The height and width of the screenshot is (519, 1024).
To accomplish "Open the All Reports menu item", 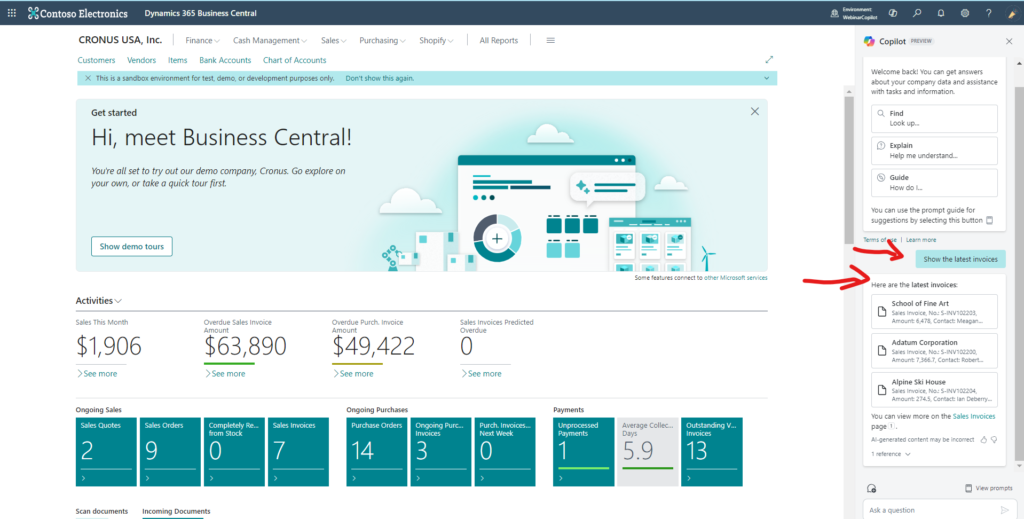I will 498,40.
